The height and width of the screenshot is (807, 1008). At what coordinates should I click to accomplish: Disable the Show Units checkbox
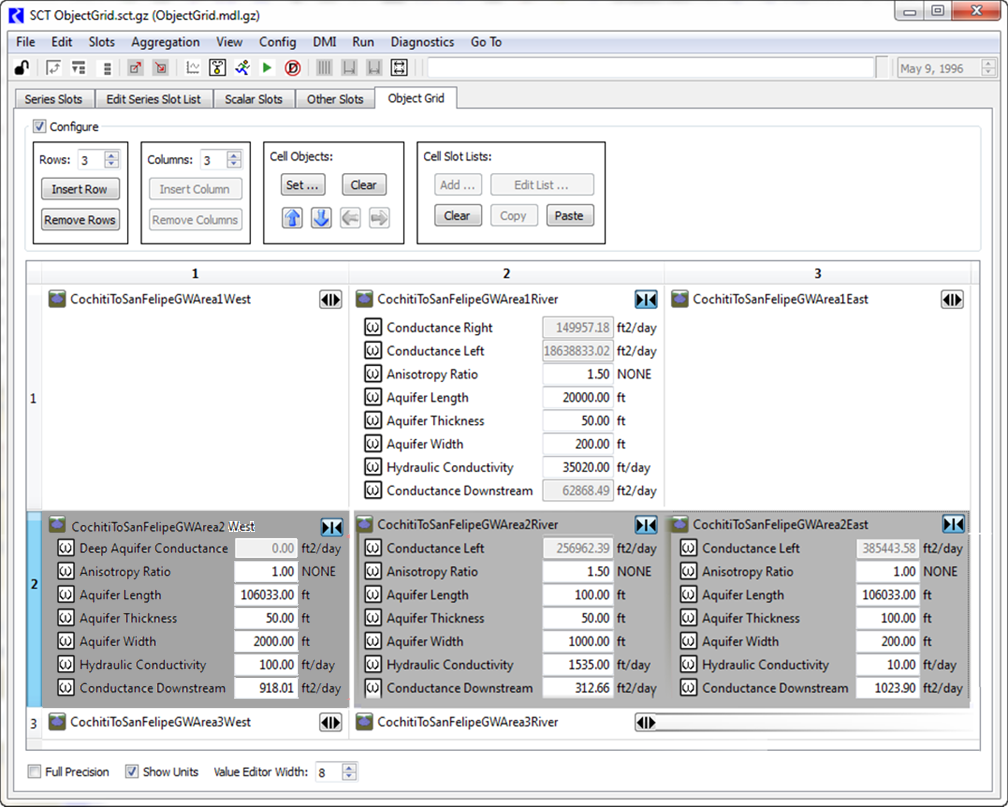pyautogui.click(x=132, y=772)
